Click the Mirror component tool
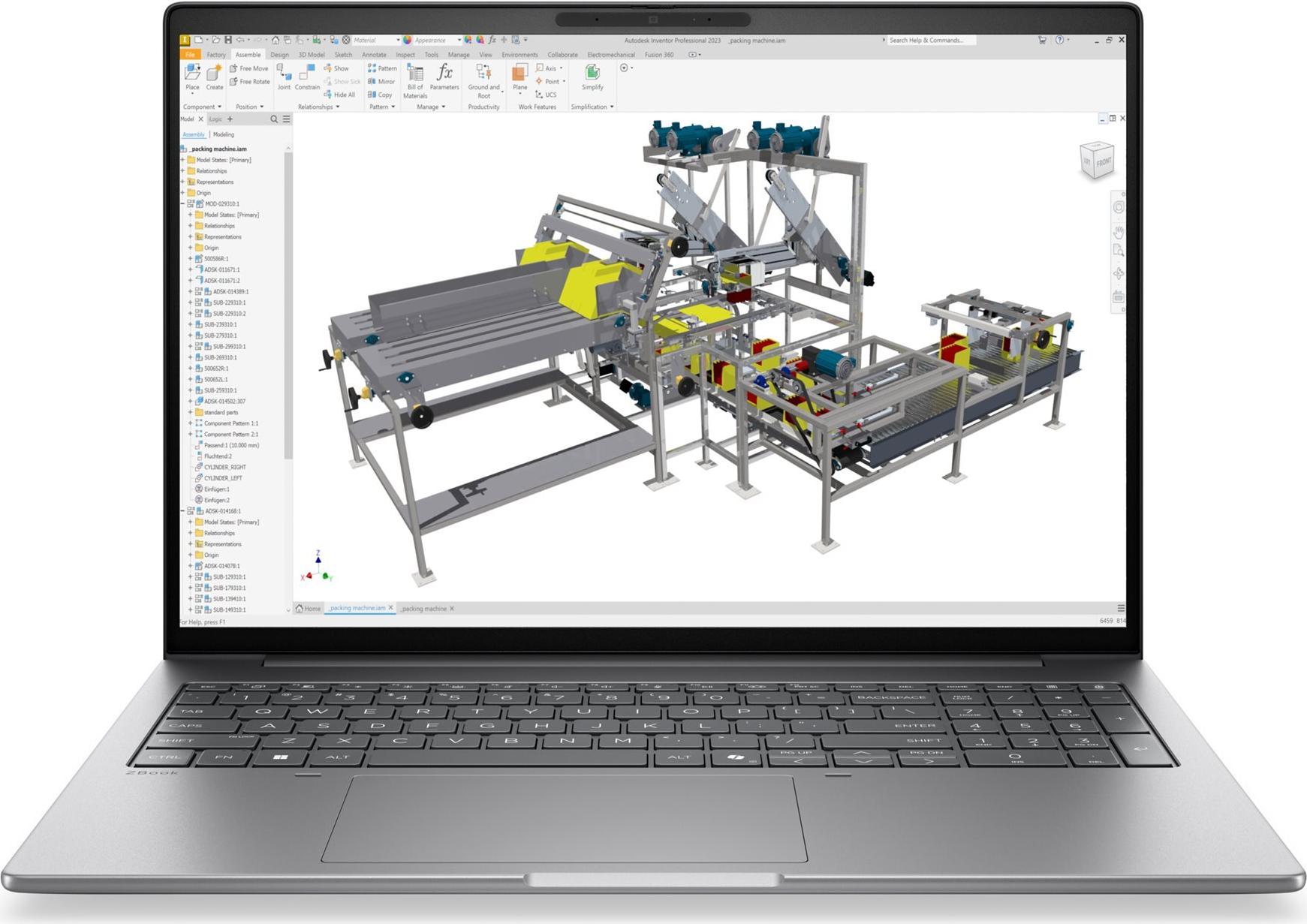Image resolution: width=1307 pixels, height=924 pixels. coord(381,82)
